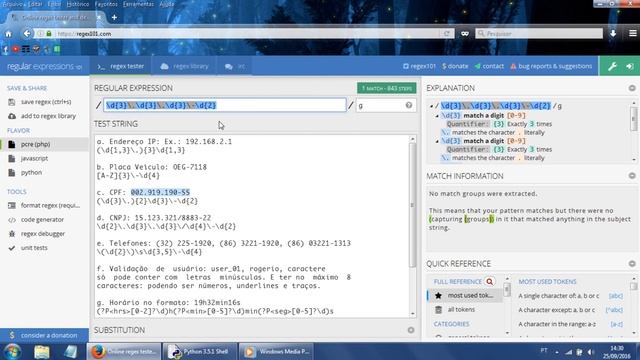
Task: Click 'save regex (ctrl+s)'
Action: coord(46,102)
